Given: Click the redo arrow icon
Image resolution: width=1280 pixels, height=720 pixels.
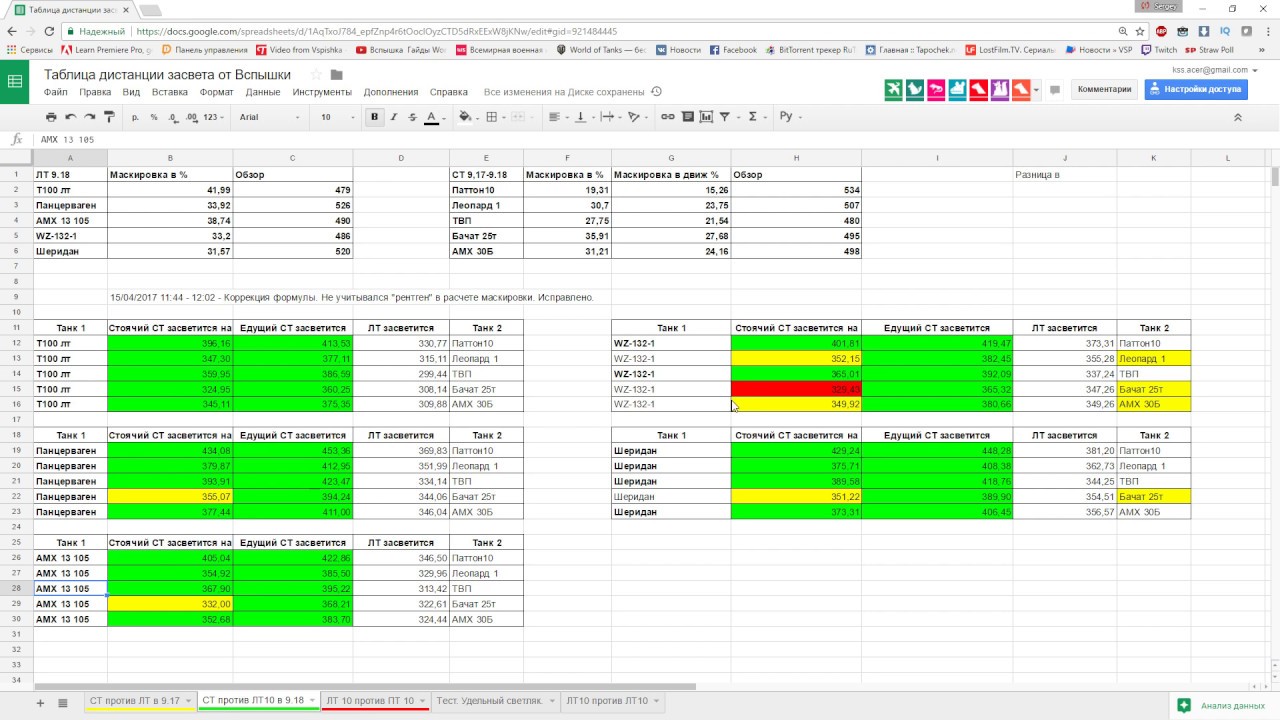Looking at the screenshot, I should (x=90, y=117).
